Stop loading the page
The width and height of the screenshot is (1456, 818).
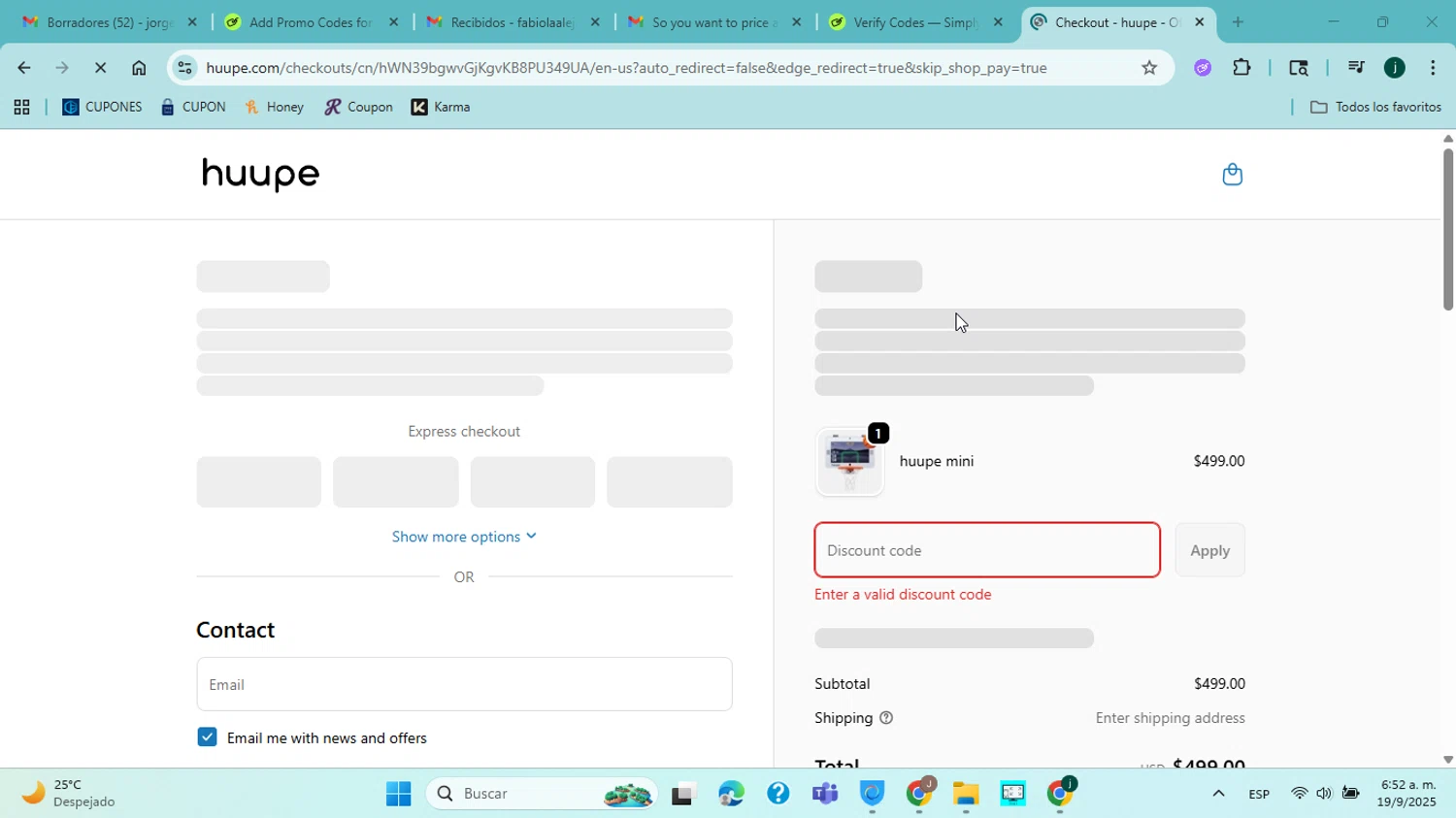click(100, 68)
